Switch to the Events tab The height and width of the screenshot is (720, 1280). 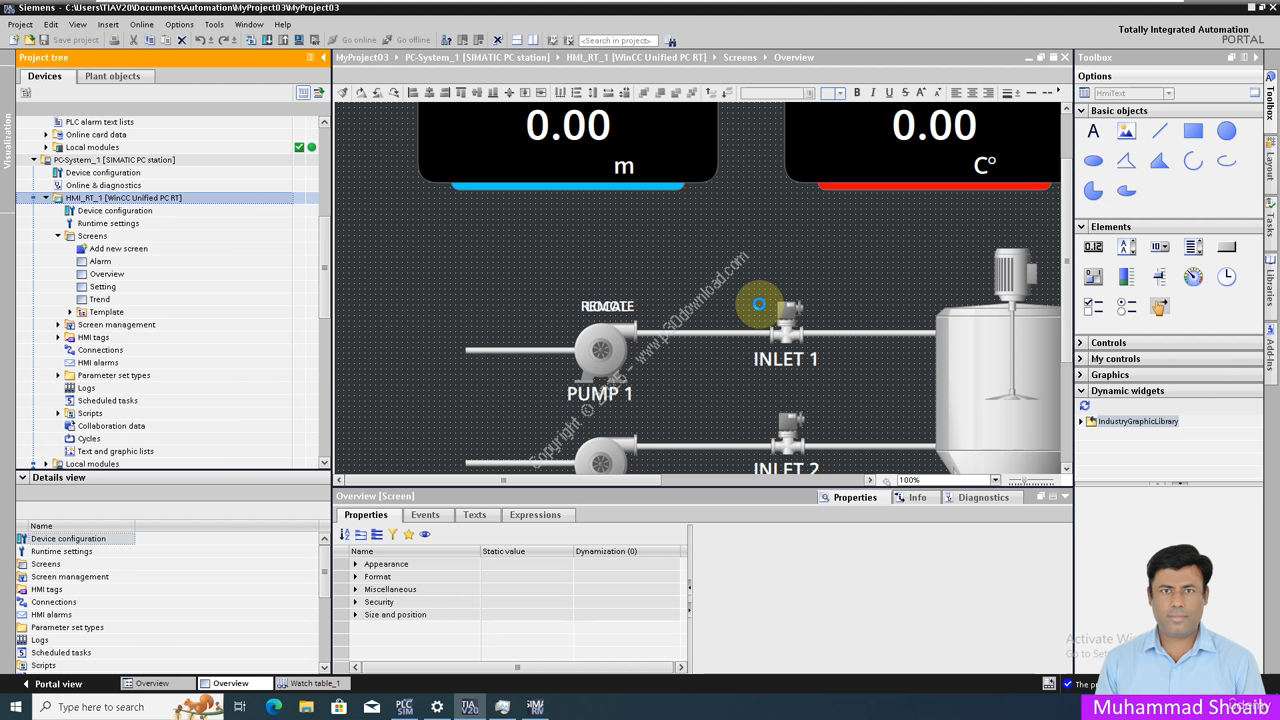(x=425, y=515)
